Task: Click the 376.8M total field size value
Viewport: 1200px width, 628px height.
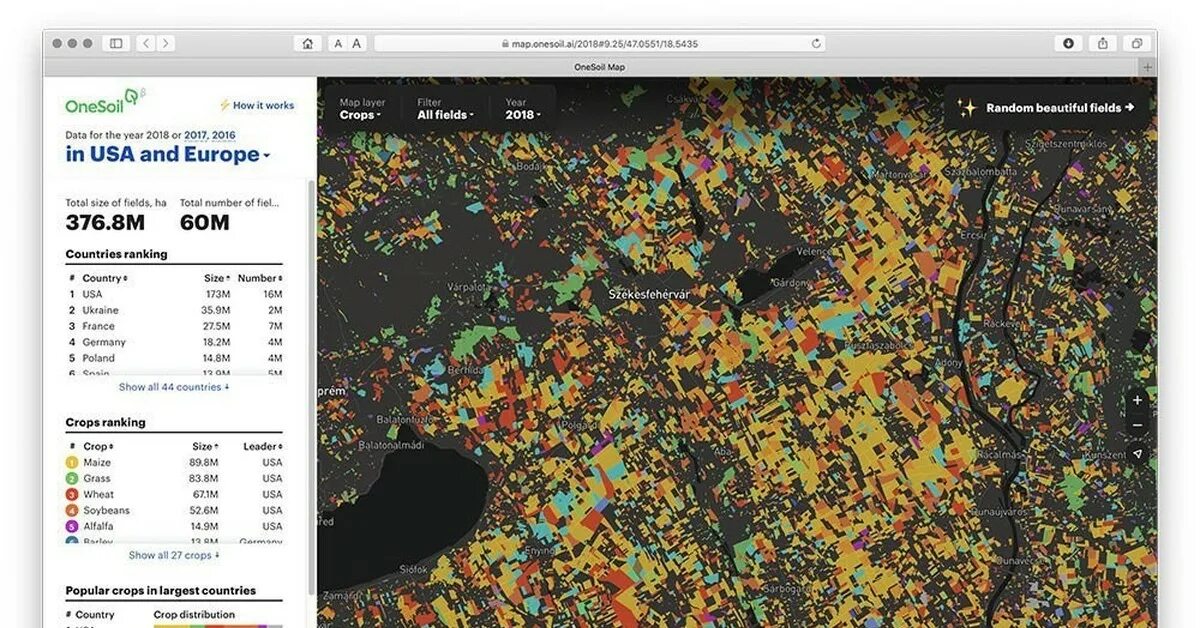Action: click(105, 223)
